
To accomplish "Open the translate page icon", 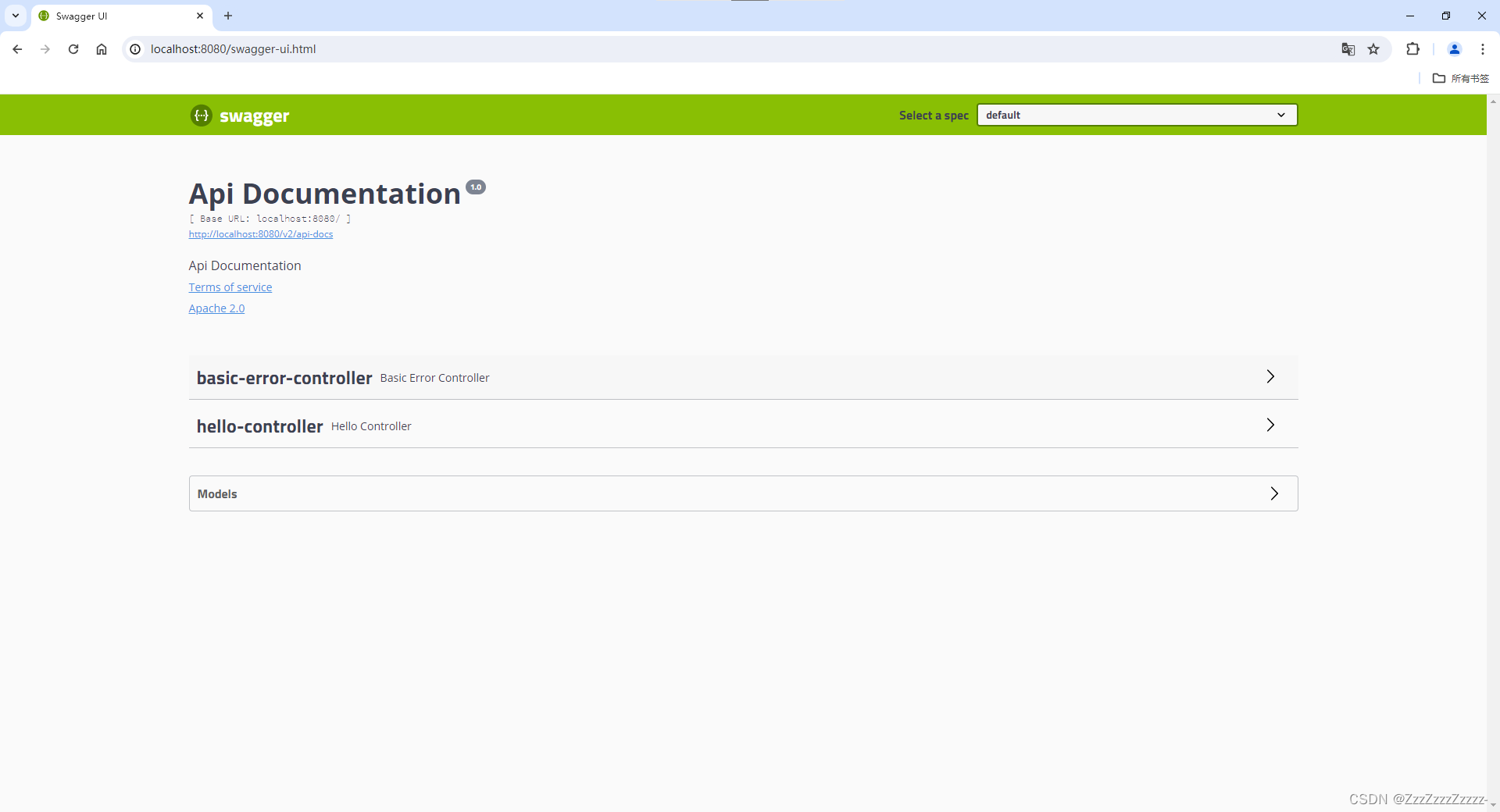I will click(1348, 49).
